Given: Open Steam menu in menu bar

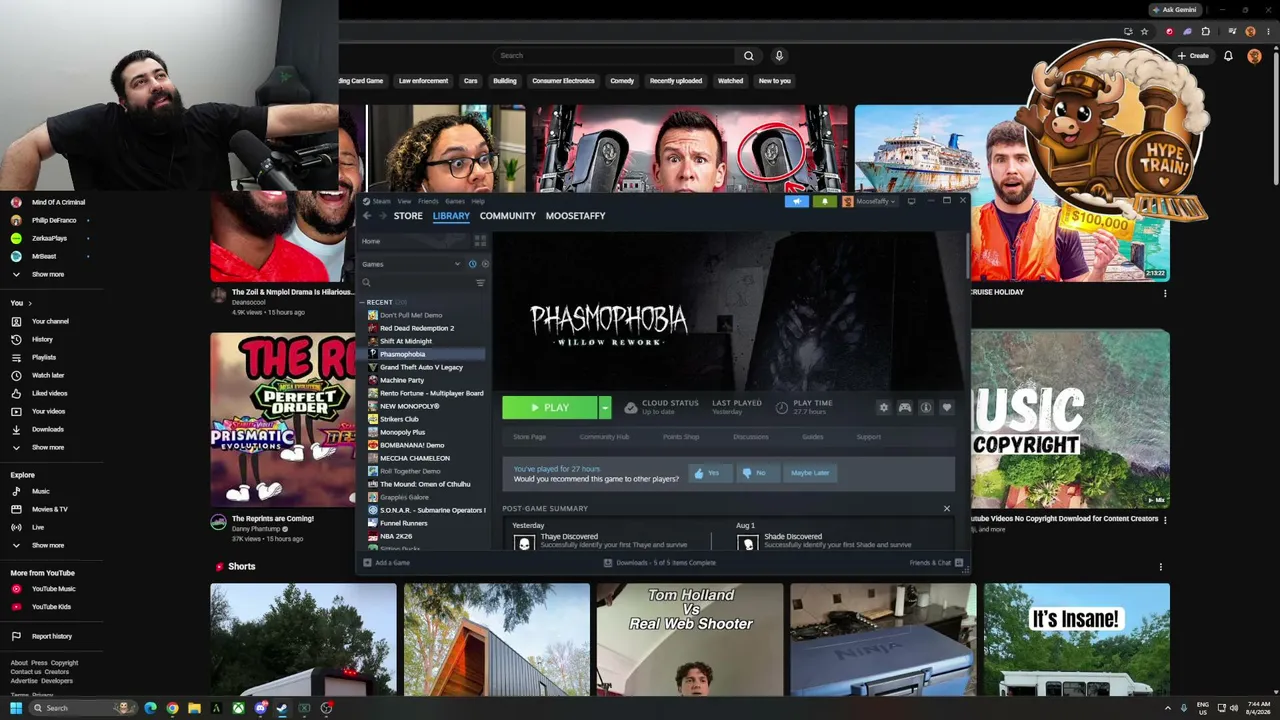Looking at the screenshot, I should (380, 201).
